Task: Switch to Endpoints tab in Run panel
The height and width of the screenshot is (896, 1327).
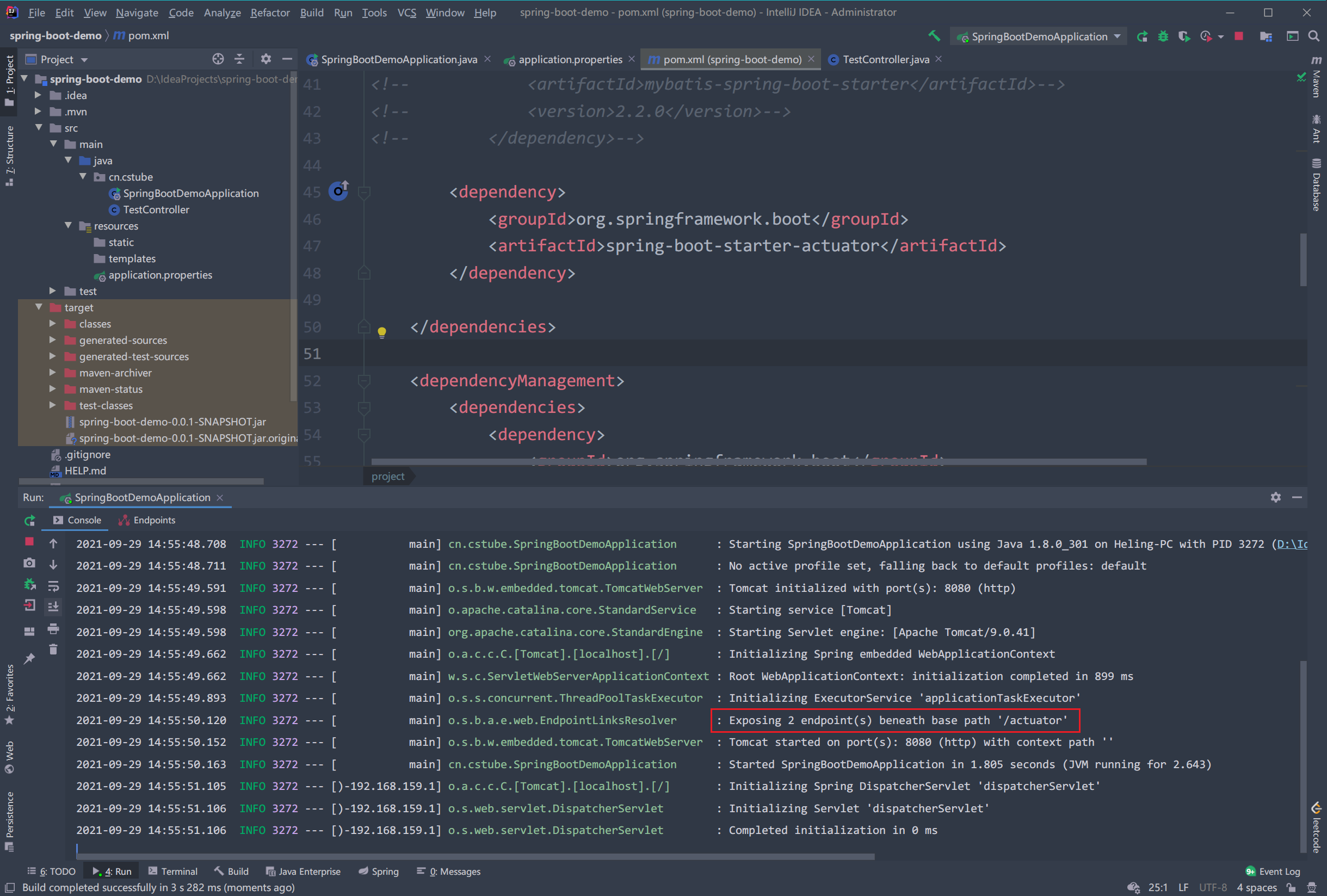Action: 147,520
